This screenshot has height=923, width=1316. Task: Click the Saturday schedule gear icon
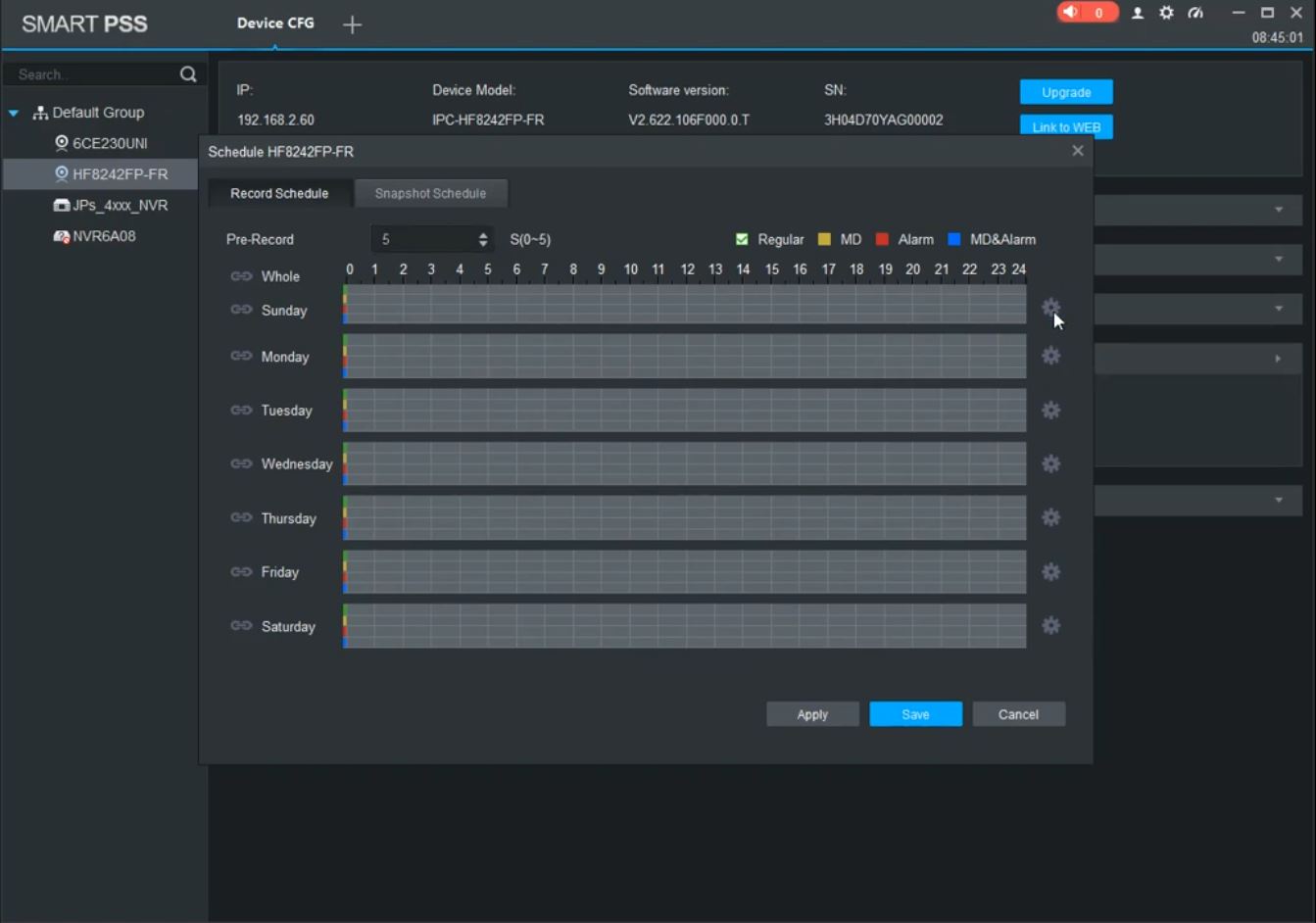(1050, 625)
